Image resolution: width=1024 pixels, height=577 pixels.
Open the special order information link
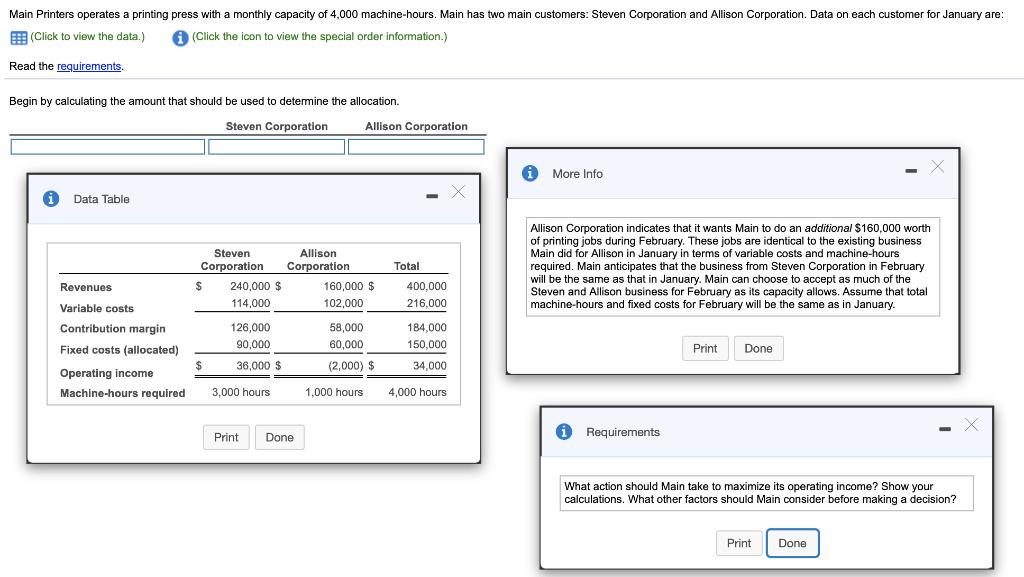click(319, 37)
